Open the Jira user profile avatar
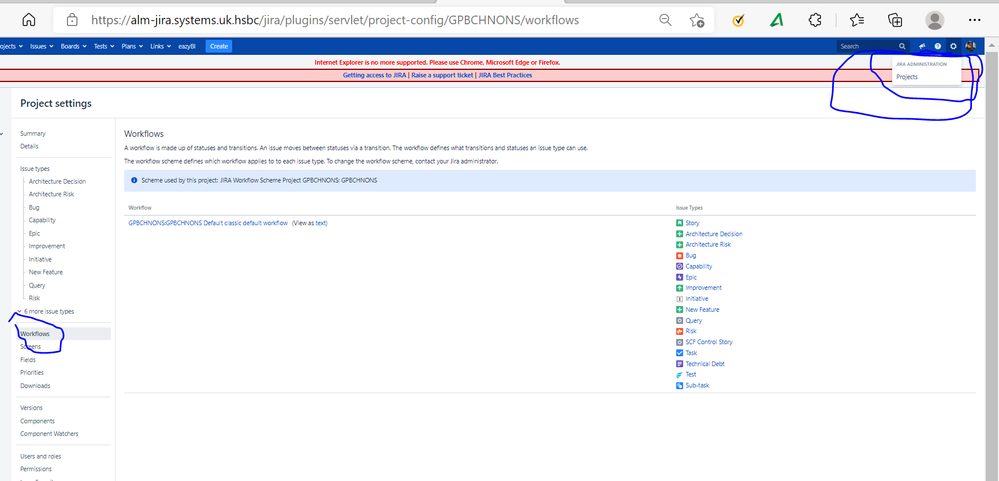Image resolution: width=999 pixels, height=481 pixels. click(970, 46)
